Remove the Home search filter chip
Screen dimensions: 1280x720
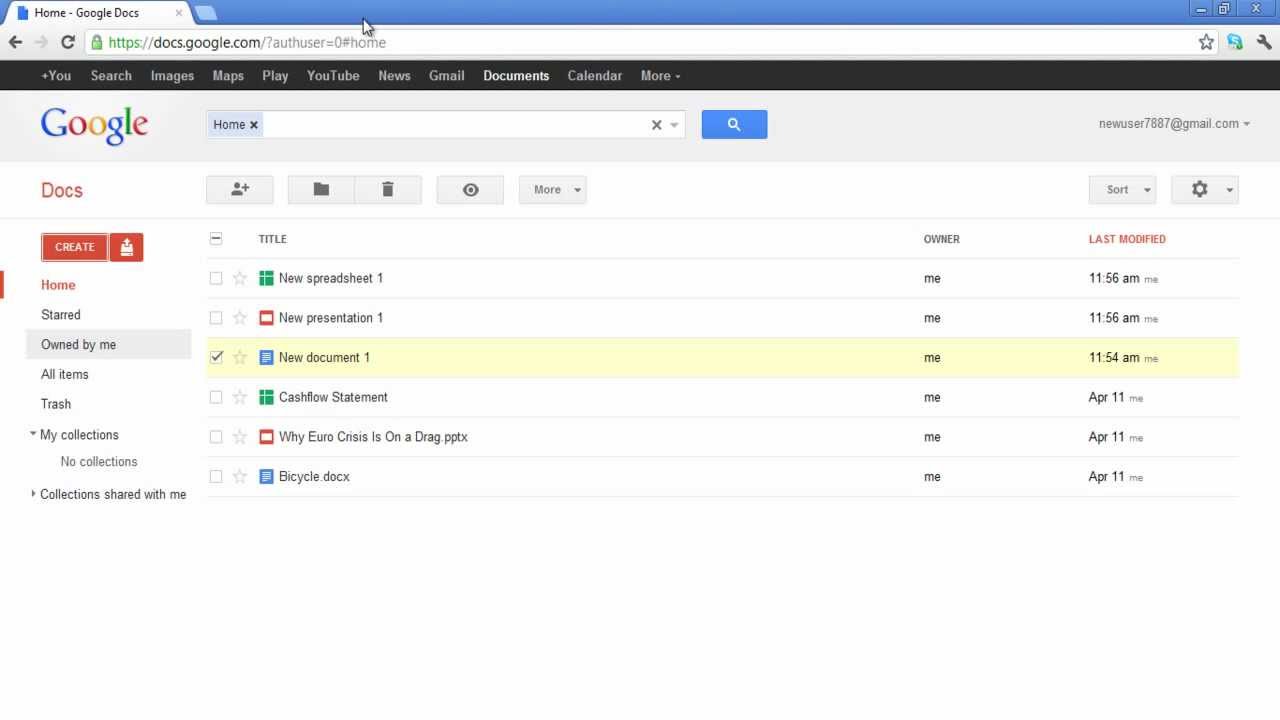(x=254, y=125)
